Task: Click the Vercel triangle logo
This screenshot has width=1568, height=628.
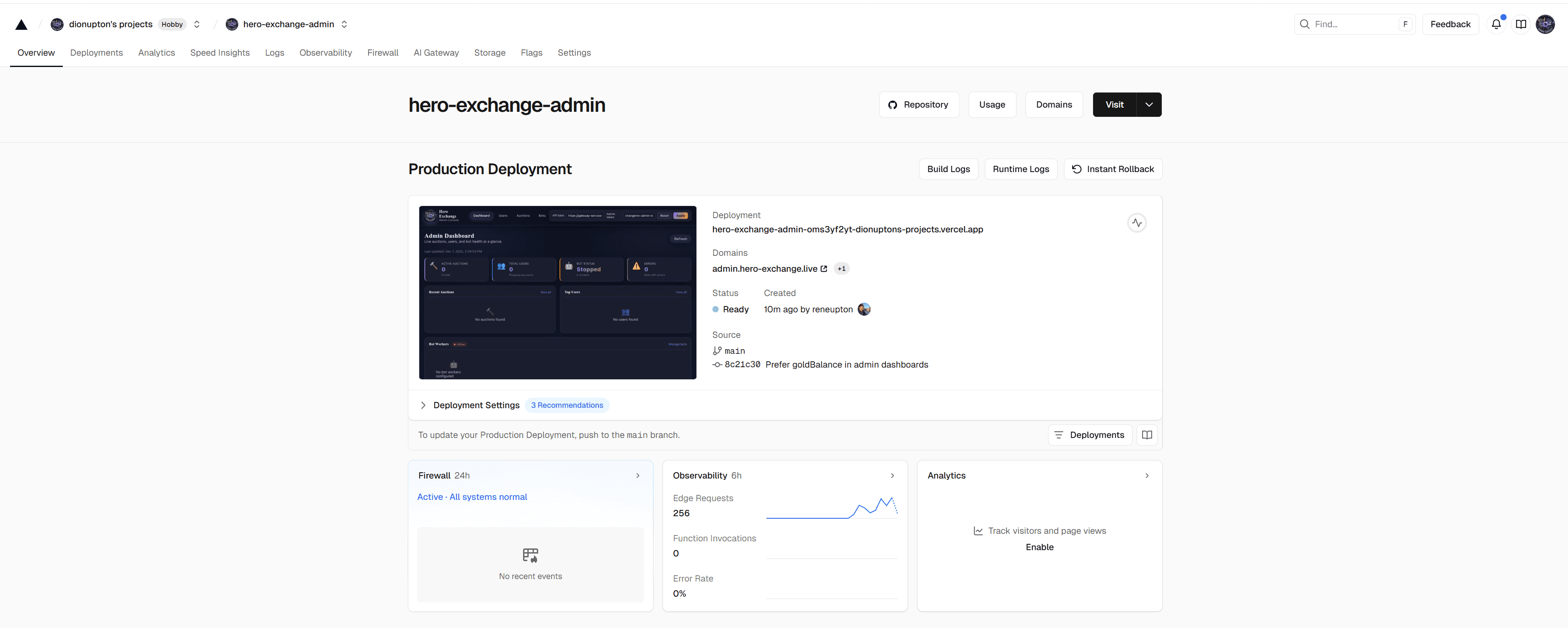Action: [x=21, y=24]
